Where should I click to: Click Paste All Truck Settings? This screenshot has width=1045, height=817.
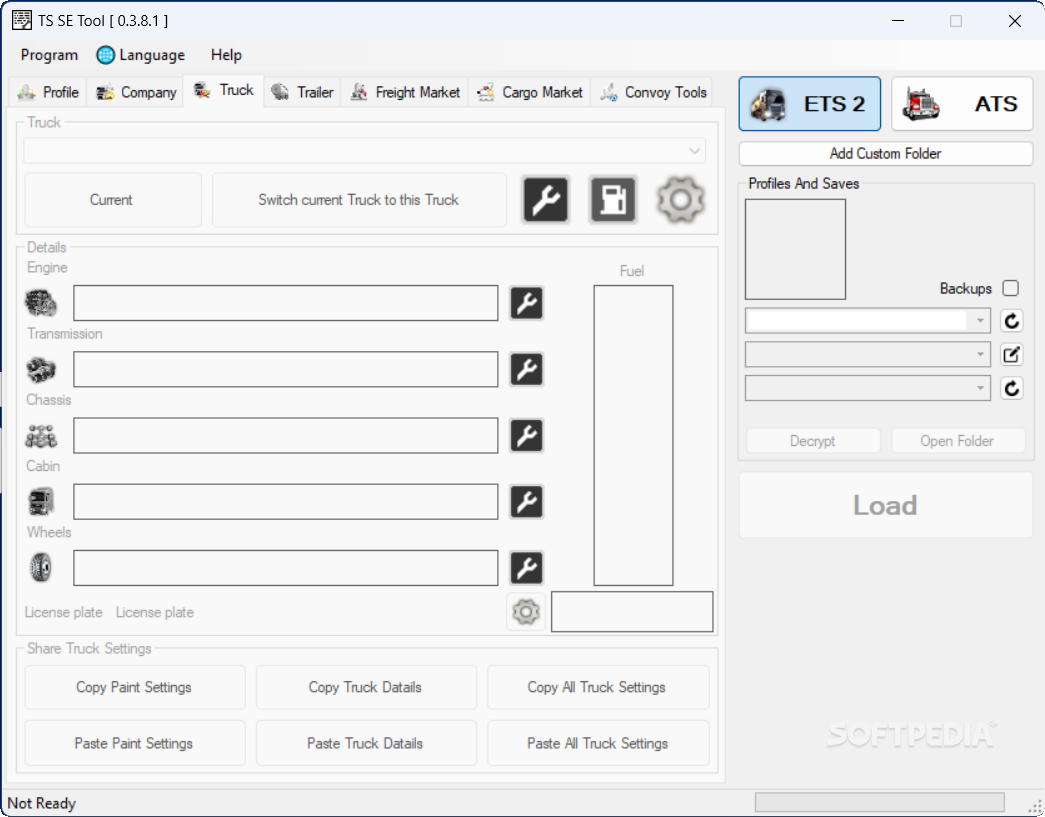point(598,743)
